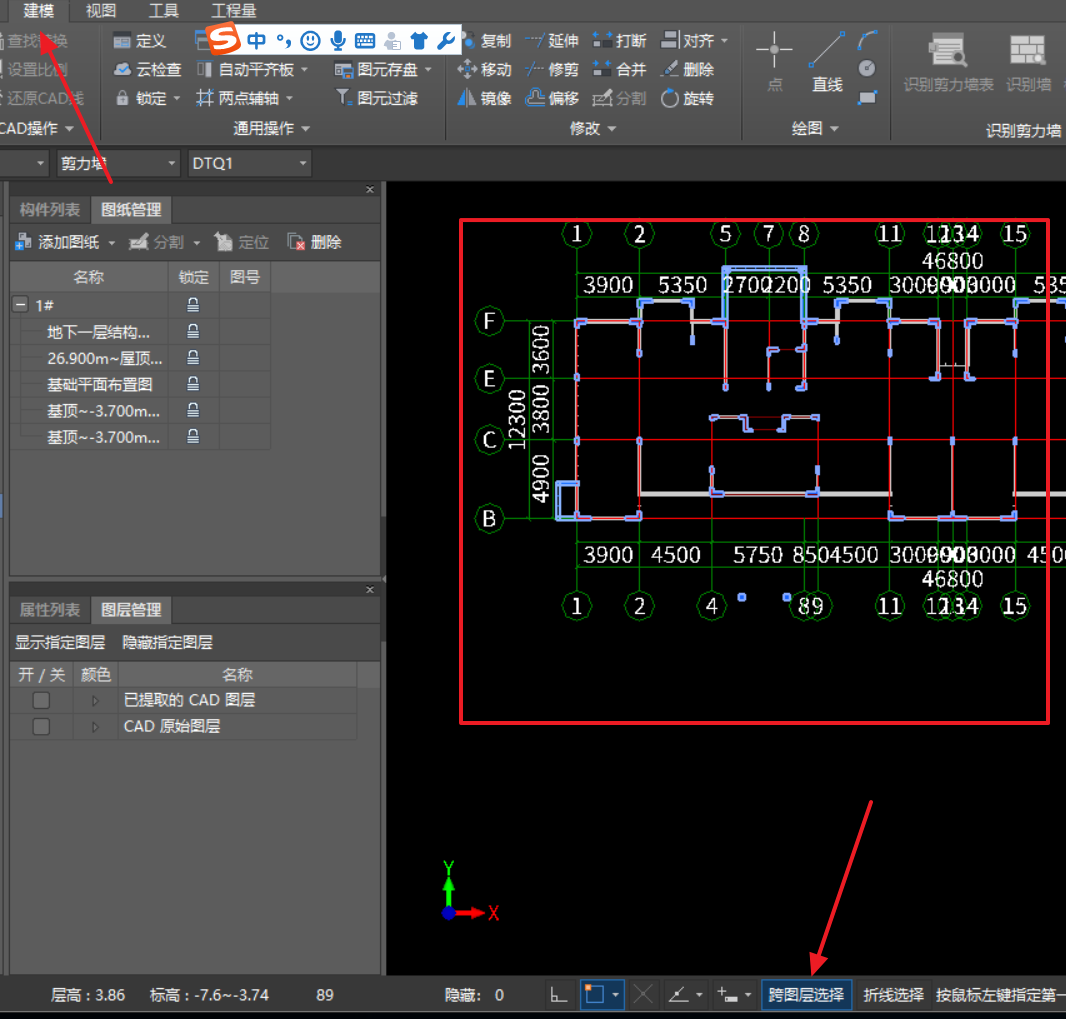
Task: Expand 已提取的 CAD 图层 color triangle
Action: point(95,700)
